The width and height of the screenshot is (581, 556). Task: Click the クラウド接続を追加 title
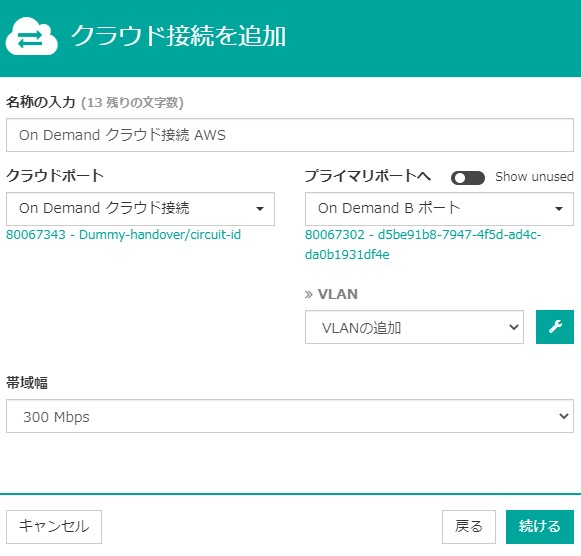point(179,36)
